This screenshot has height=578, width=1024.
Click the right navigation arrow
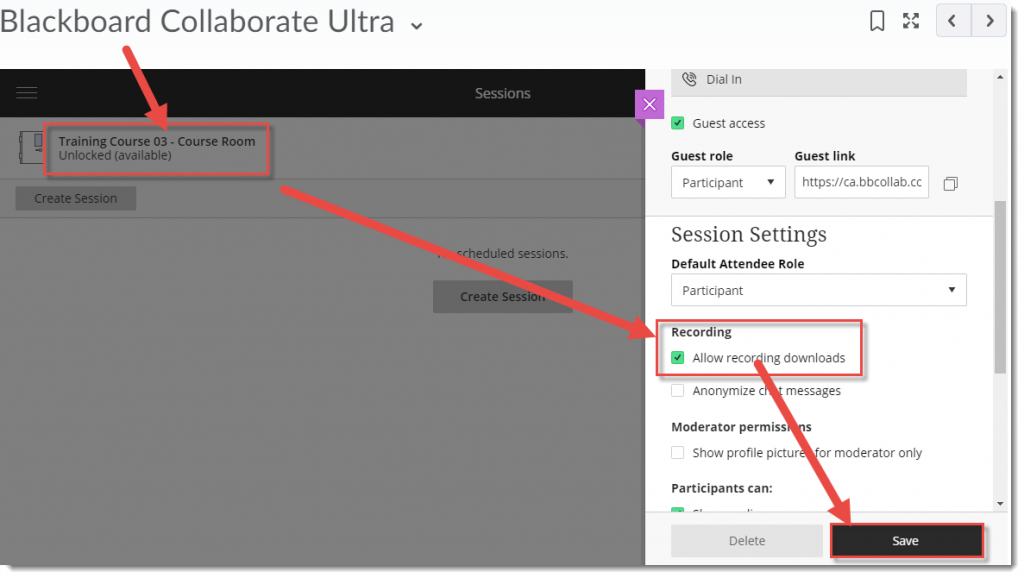point(989,20)
